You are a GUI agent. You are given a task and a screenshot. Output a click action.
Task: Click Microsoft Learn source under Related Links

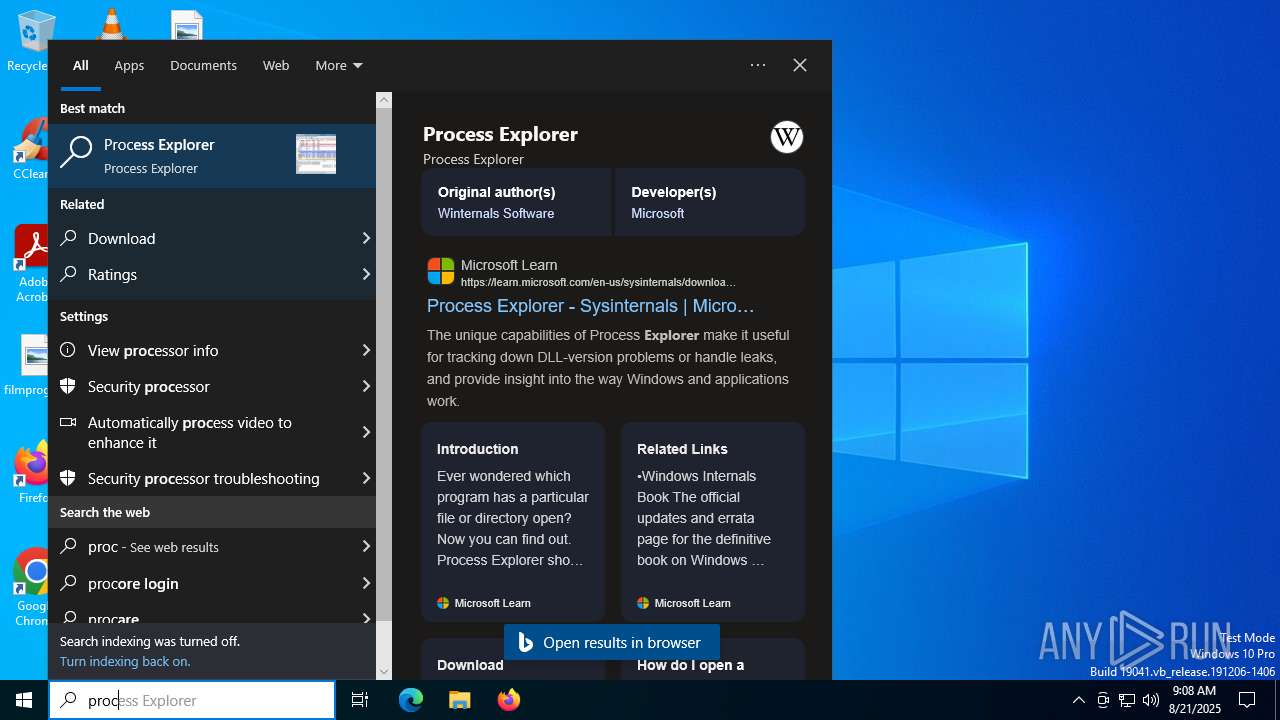pos(684,603)
